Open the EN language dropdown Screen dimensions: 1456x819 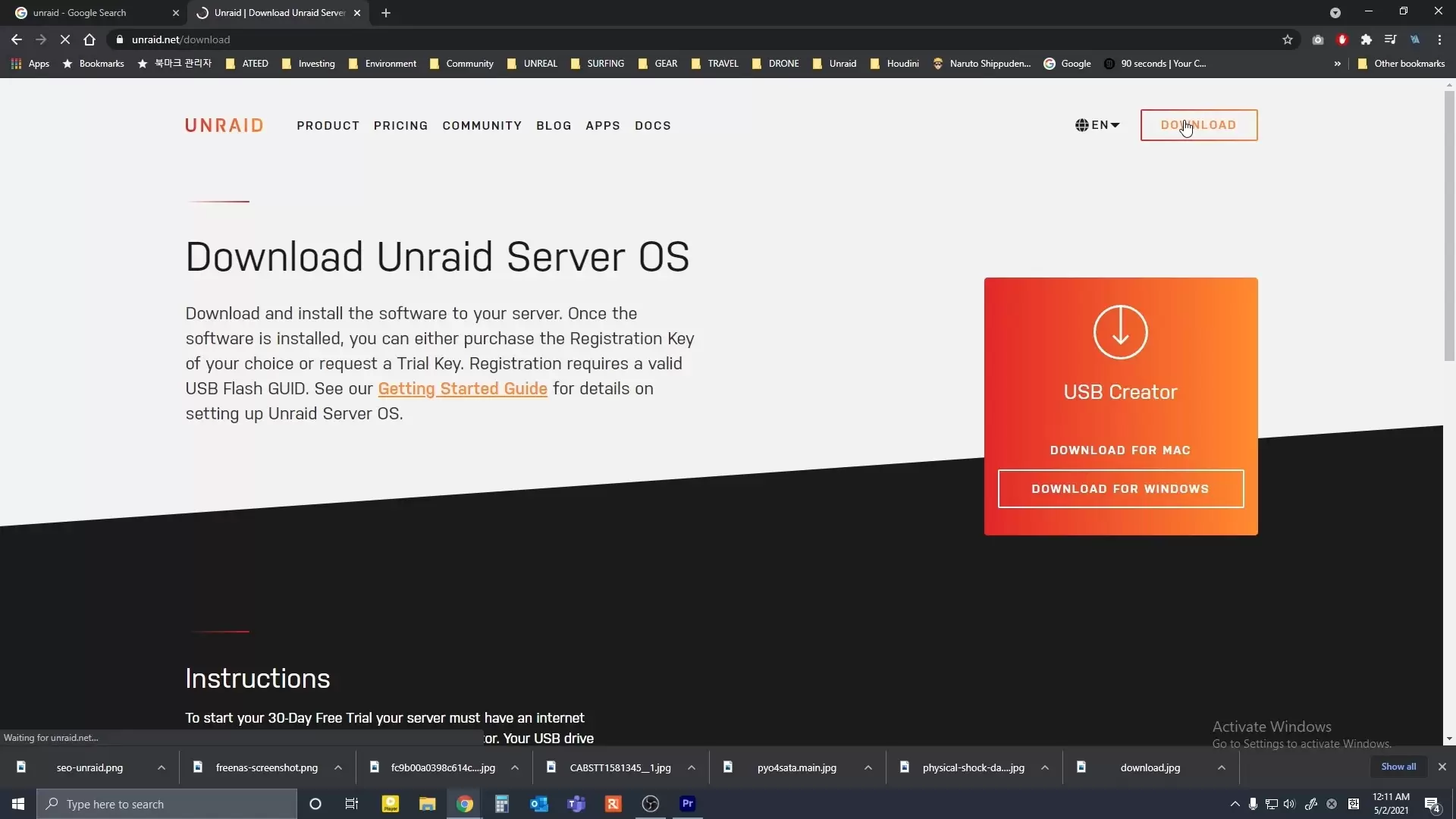pos(1097,125)
